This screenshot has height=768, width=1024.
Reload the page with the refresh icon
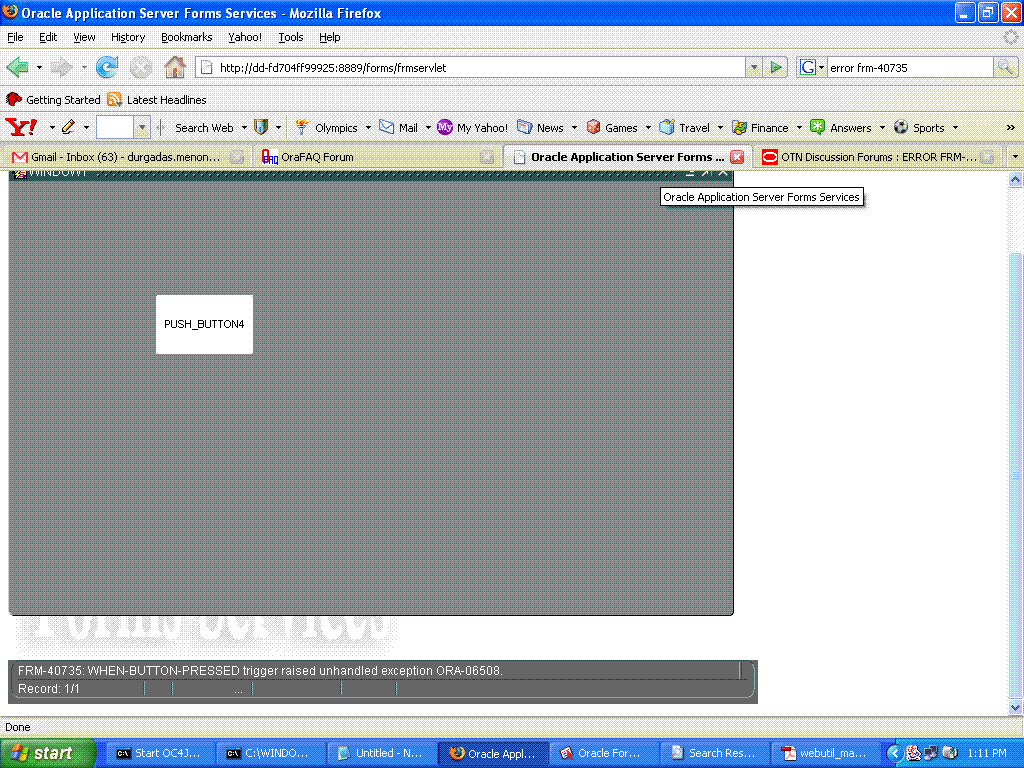point(107,68)
